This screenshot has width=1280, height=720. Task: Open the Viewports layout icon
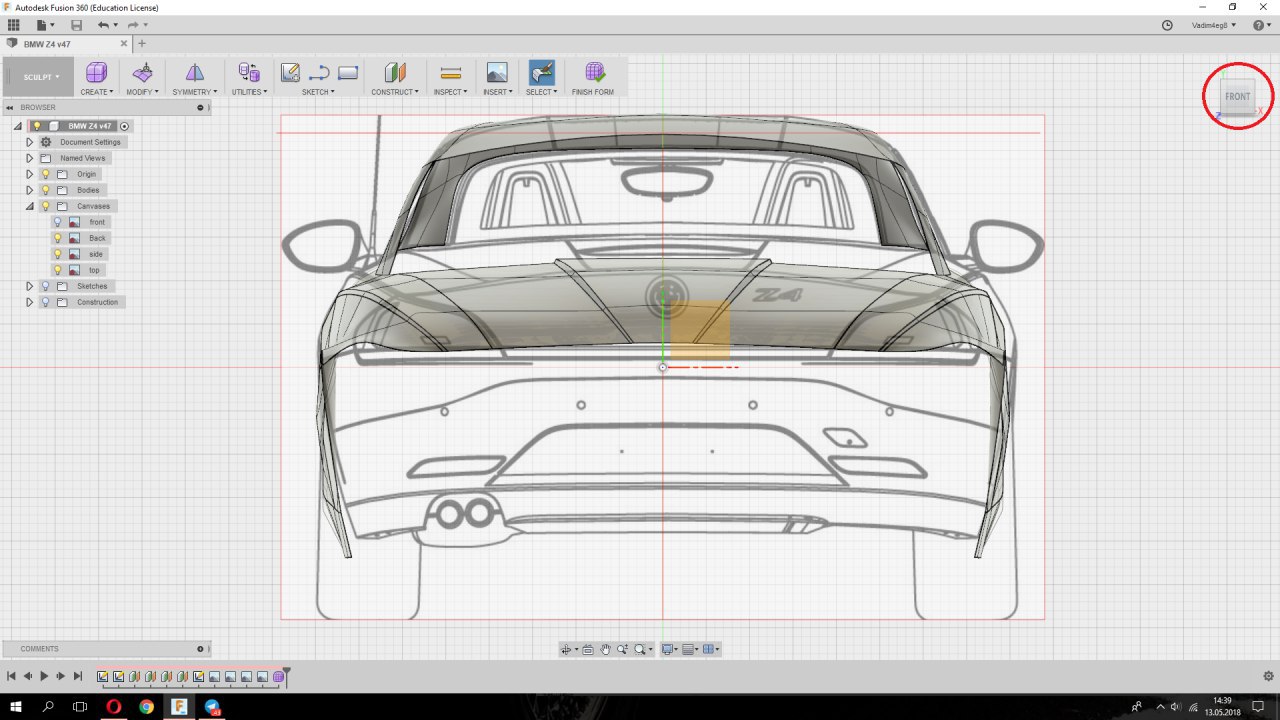point(710,649)
